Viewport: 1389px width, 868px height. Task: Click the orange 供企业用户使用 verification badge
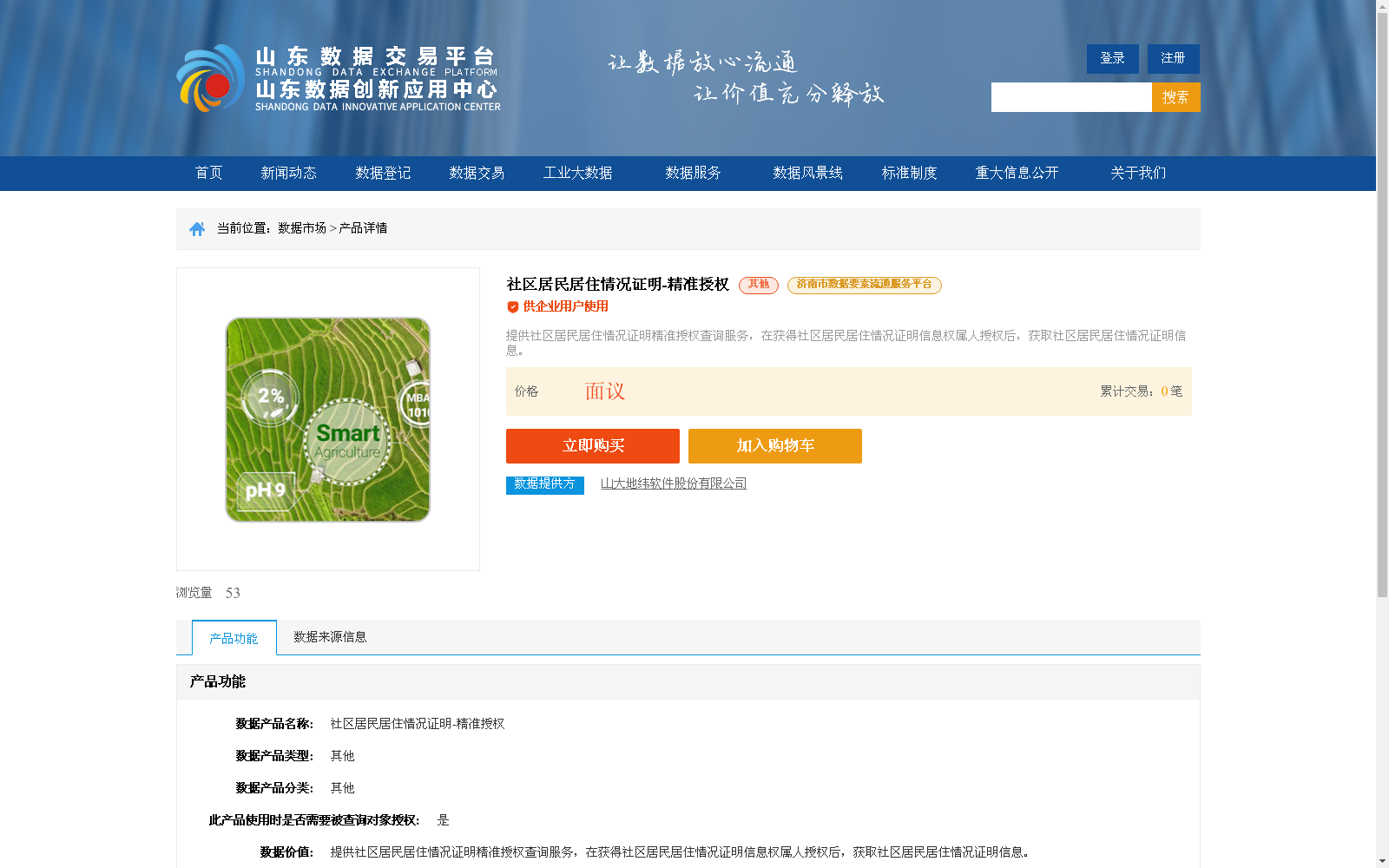(x=559, y=306)
